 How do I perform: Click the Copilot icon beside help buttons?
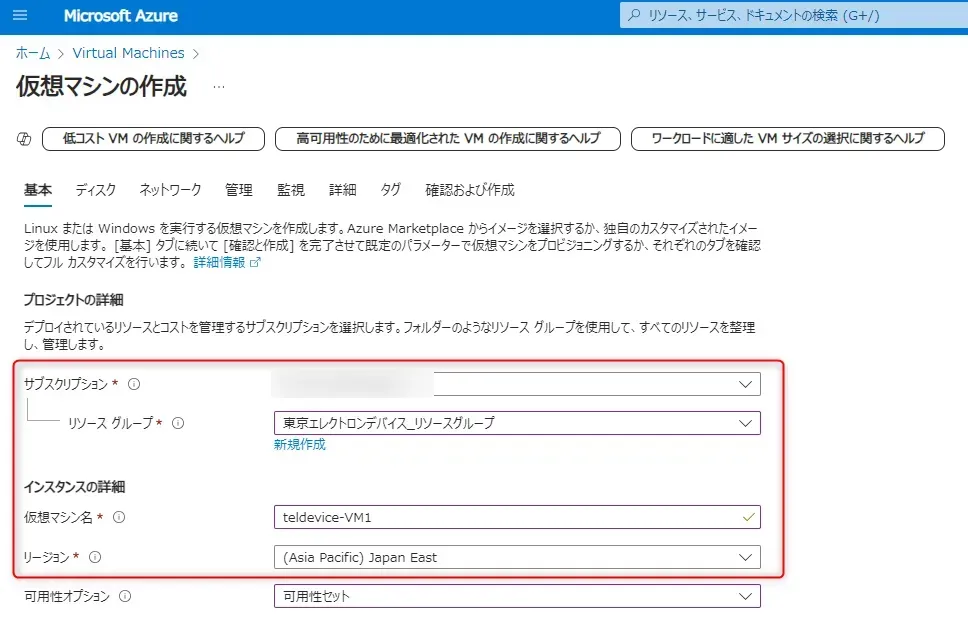point(25,139)
